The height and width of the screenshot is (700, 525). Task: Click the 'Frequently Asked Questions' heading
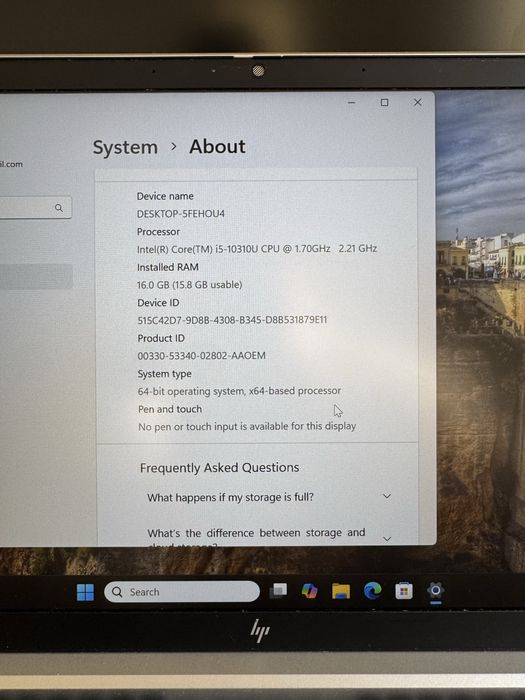click(x=220, y=467)
